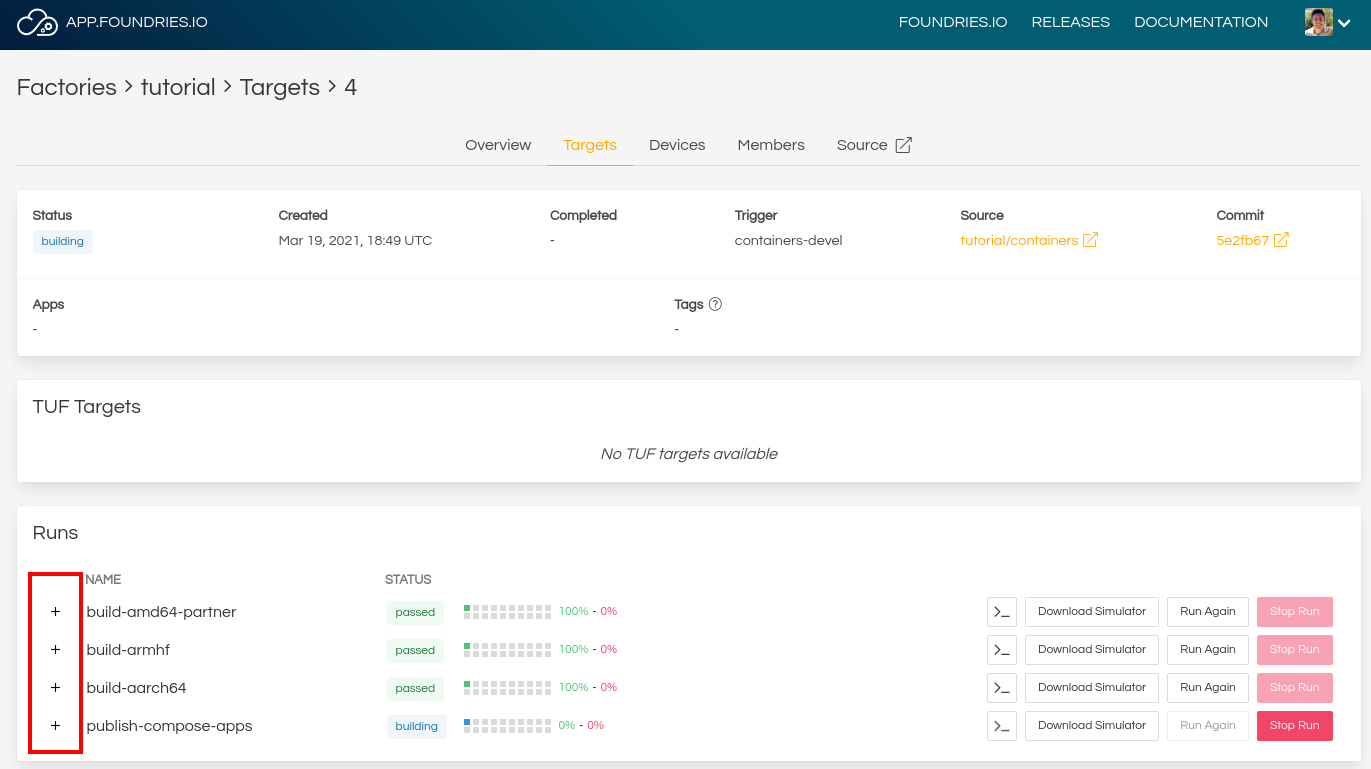
Task: Click passed badge on build-amd64-partner row
Action: tap(415, 613)
